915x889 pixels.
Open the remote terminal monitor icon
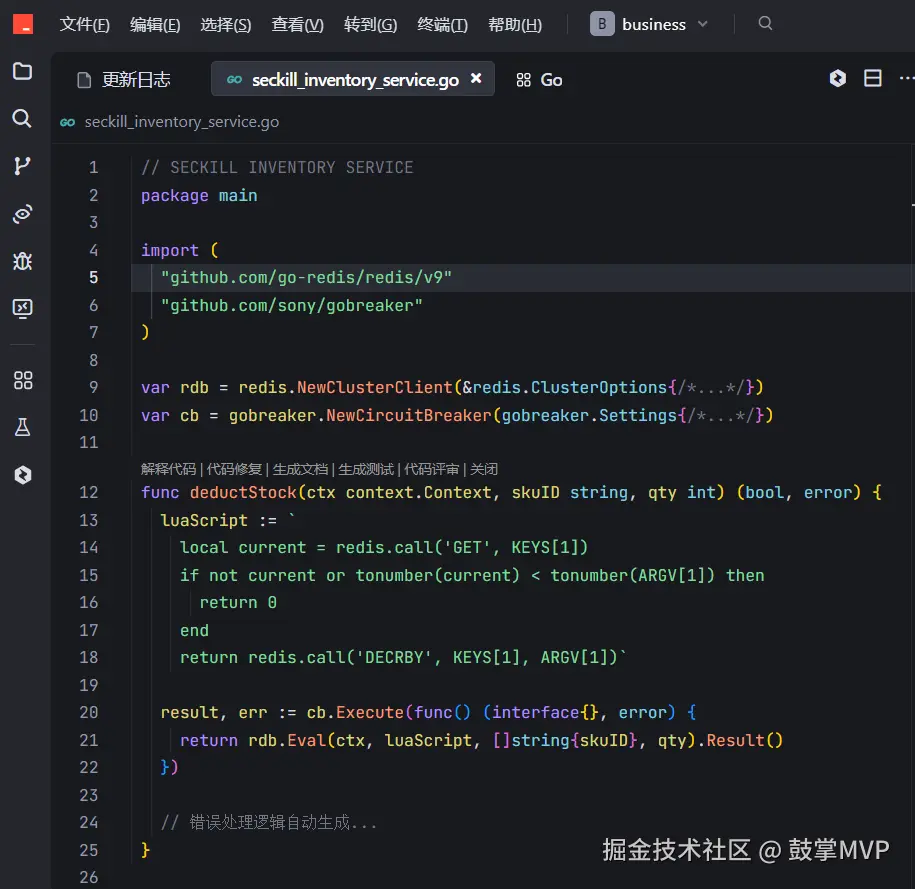(x=22, y=308)
